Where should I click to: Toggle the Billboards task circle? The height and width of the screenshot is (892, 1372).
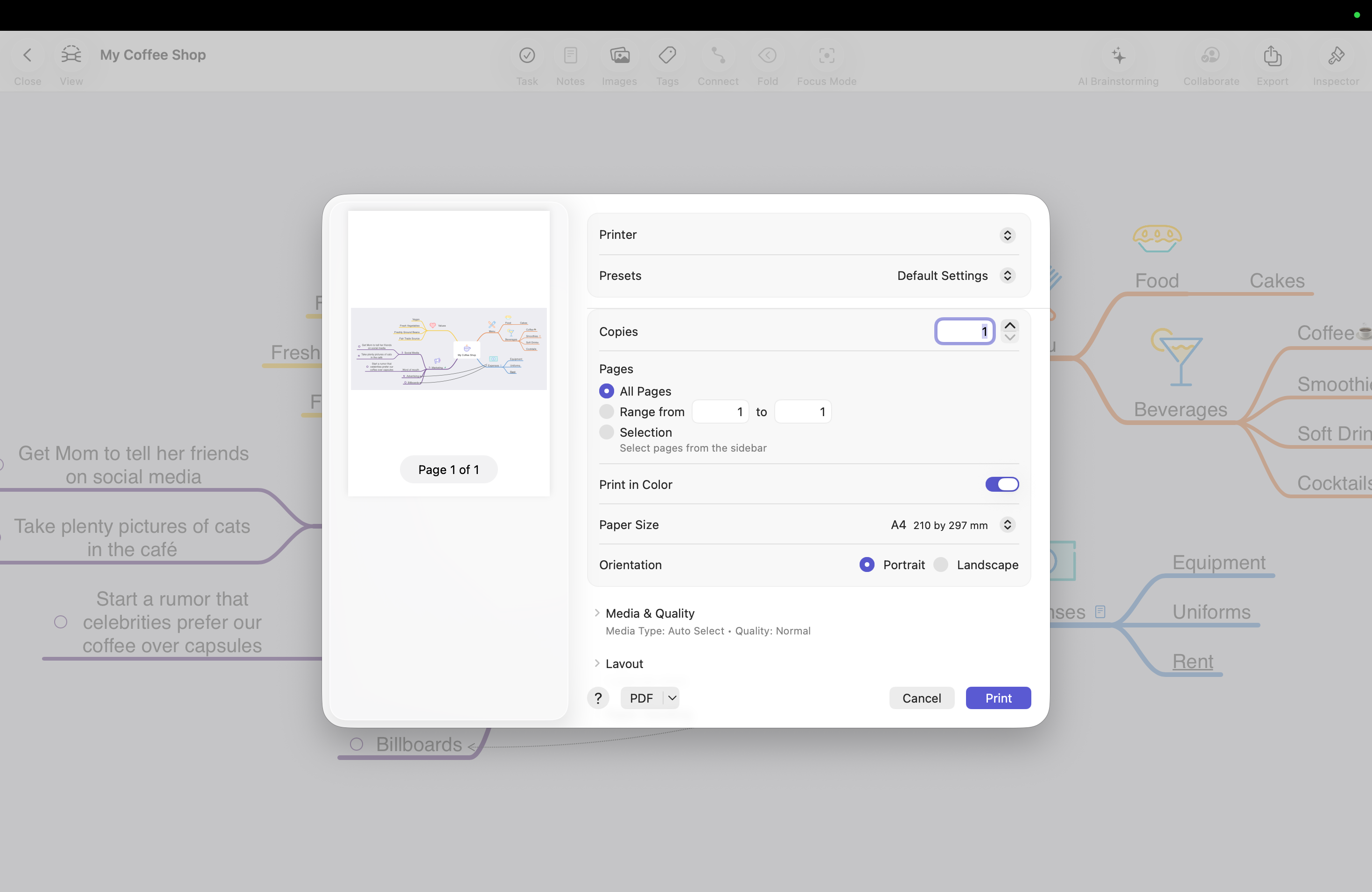(x=356, y=744)
